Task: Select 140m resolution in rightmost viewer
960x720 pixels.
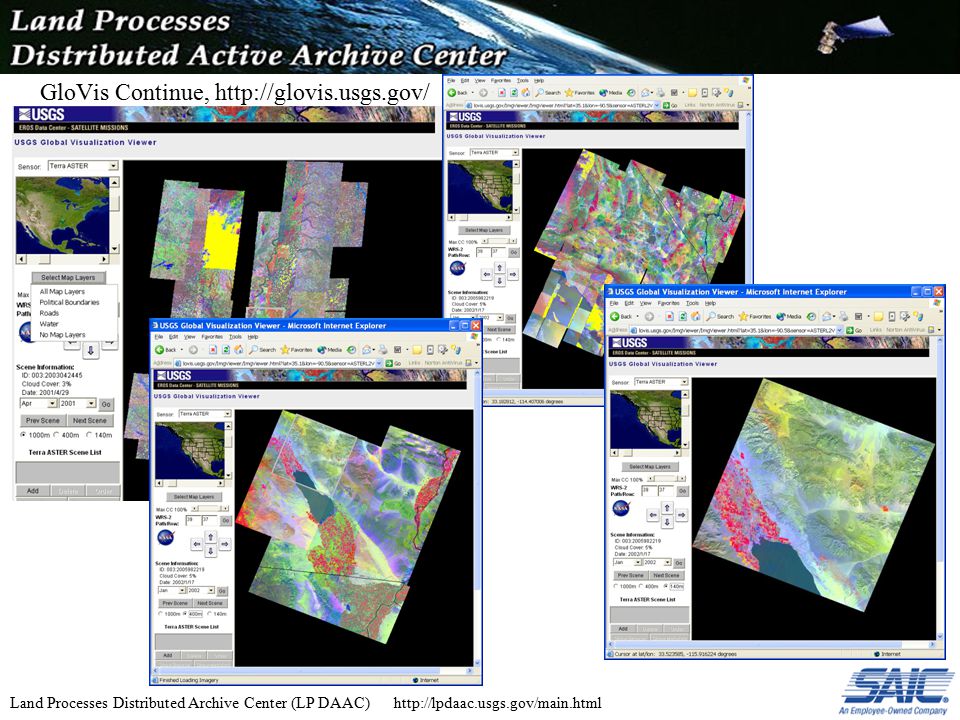Action: tap(666, 587)
